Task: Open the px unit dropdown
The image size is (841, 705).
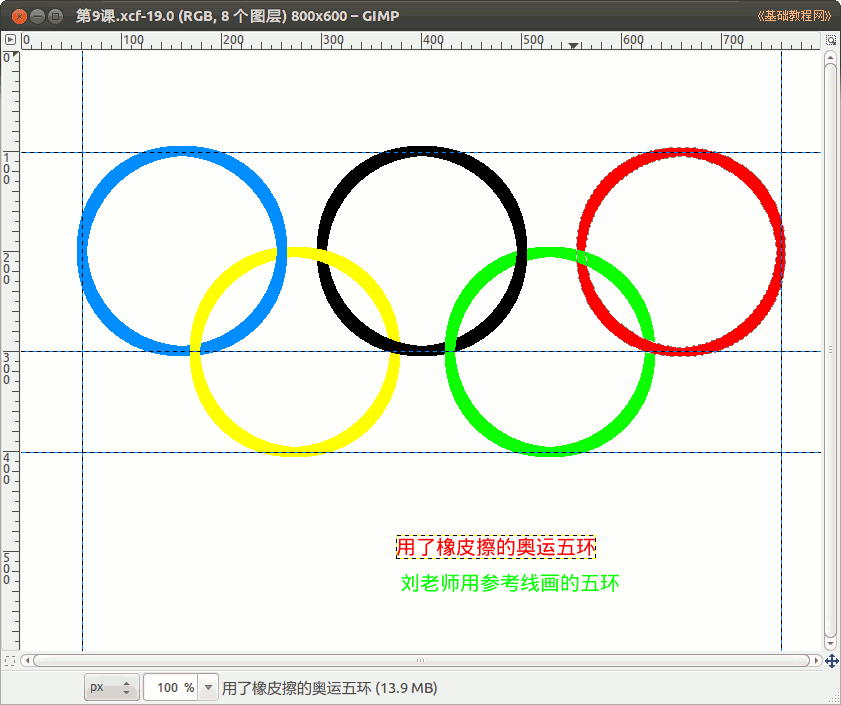Action: pyautogui.click(x=112, y=687)
